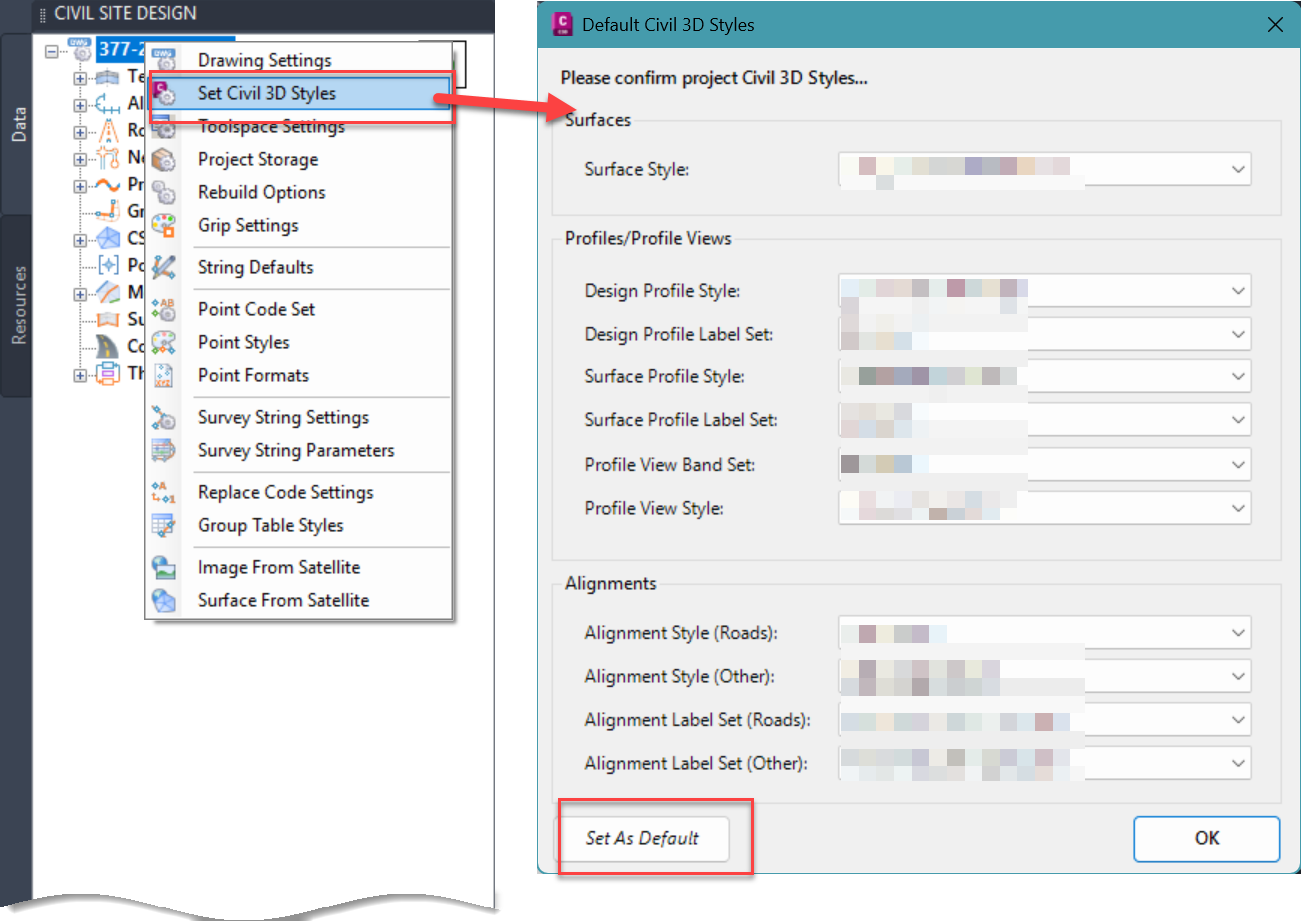Screen dimensions: 1301x921
Task: Click the Point Code Set icon
Action: click(164, 309)
